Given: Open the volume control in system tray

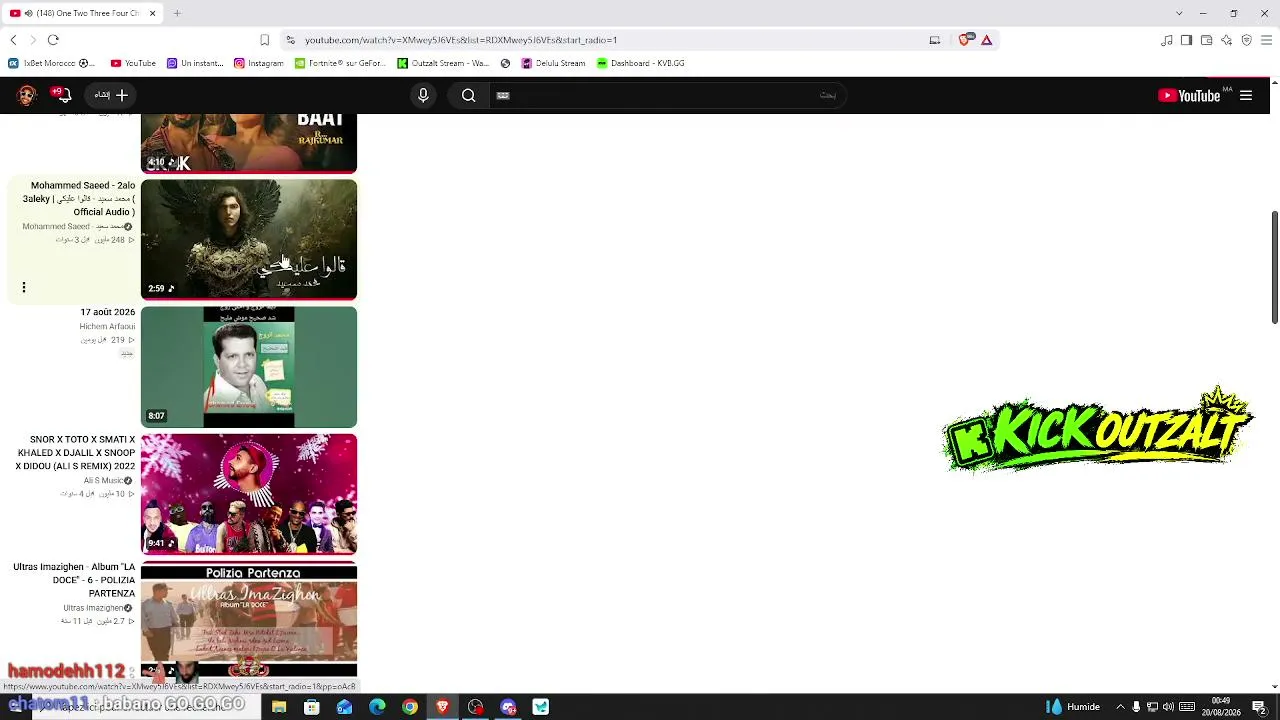Looking at the screenshot, I should click(x=1168, y=707).
